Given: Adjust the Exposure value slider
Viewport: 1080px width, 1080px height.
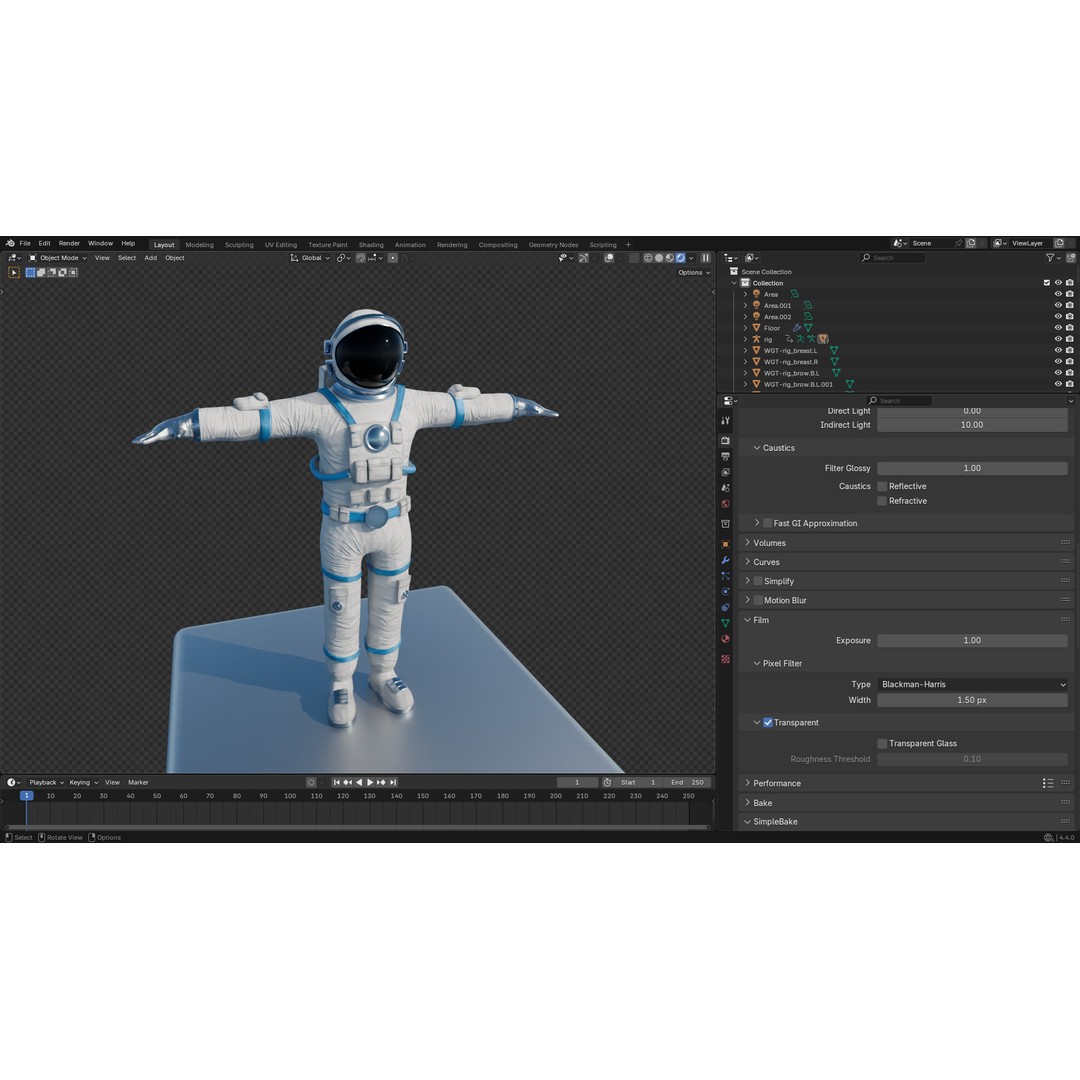Looking at the screenshot, I should [970, 640].
